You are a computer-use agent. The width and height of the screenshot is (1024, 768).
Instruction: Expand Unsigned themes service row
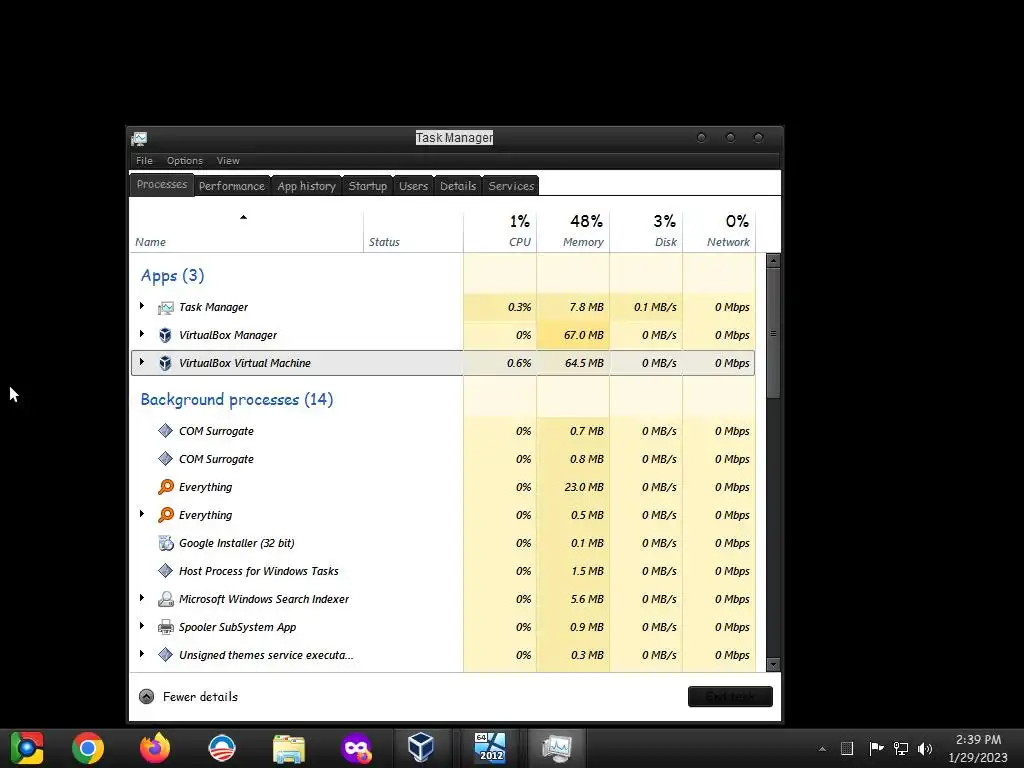point(142,654)
